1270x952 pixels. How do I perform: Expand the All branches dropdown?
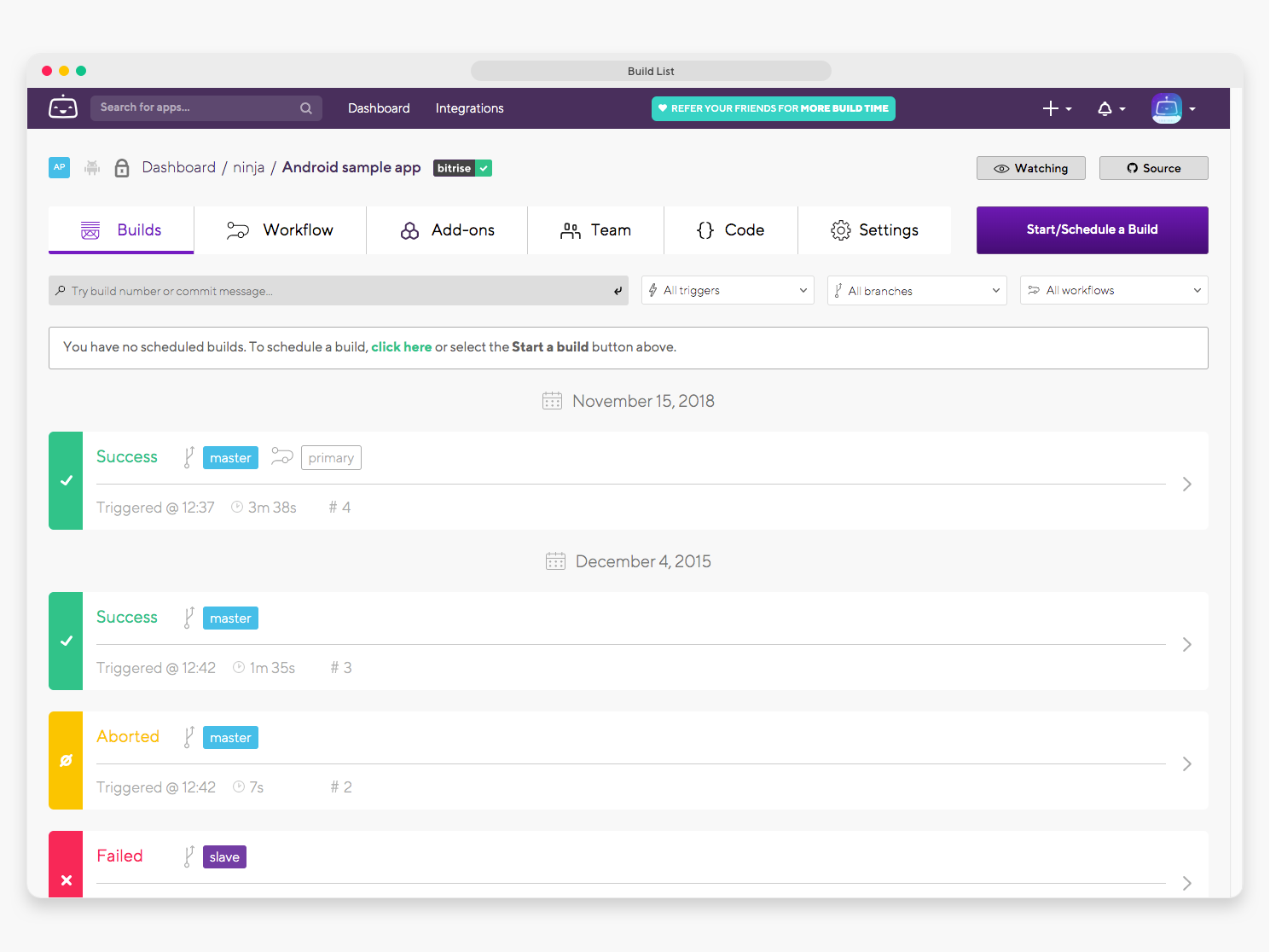click(x=916, y=291)
